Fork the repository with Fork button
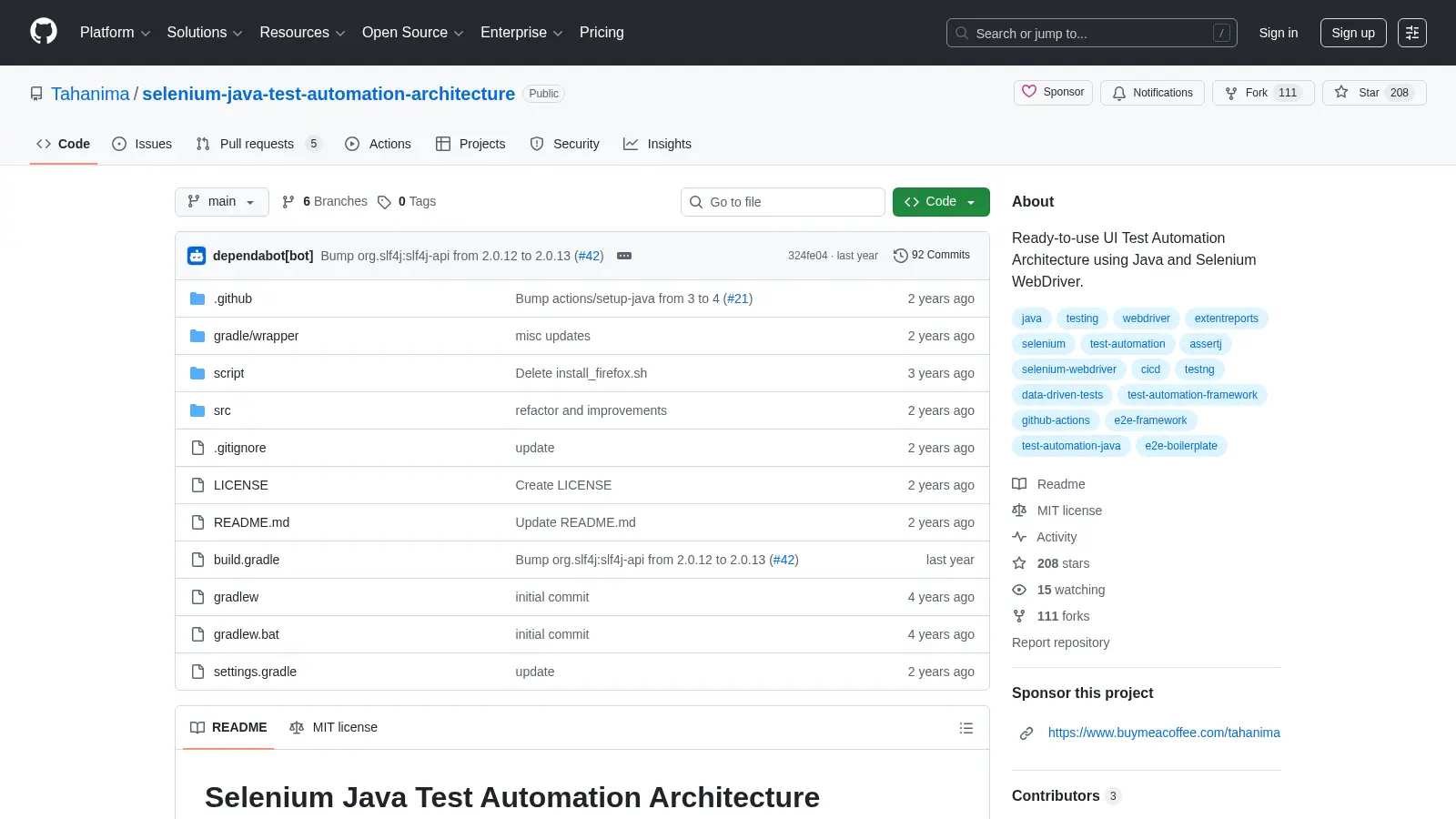The image size is (1456, 819). 1263,93
